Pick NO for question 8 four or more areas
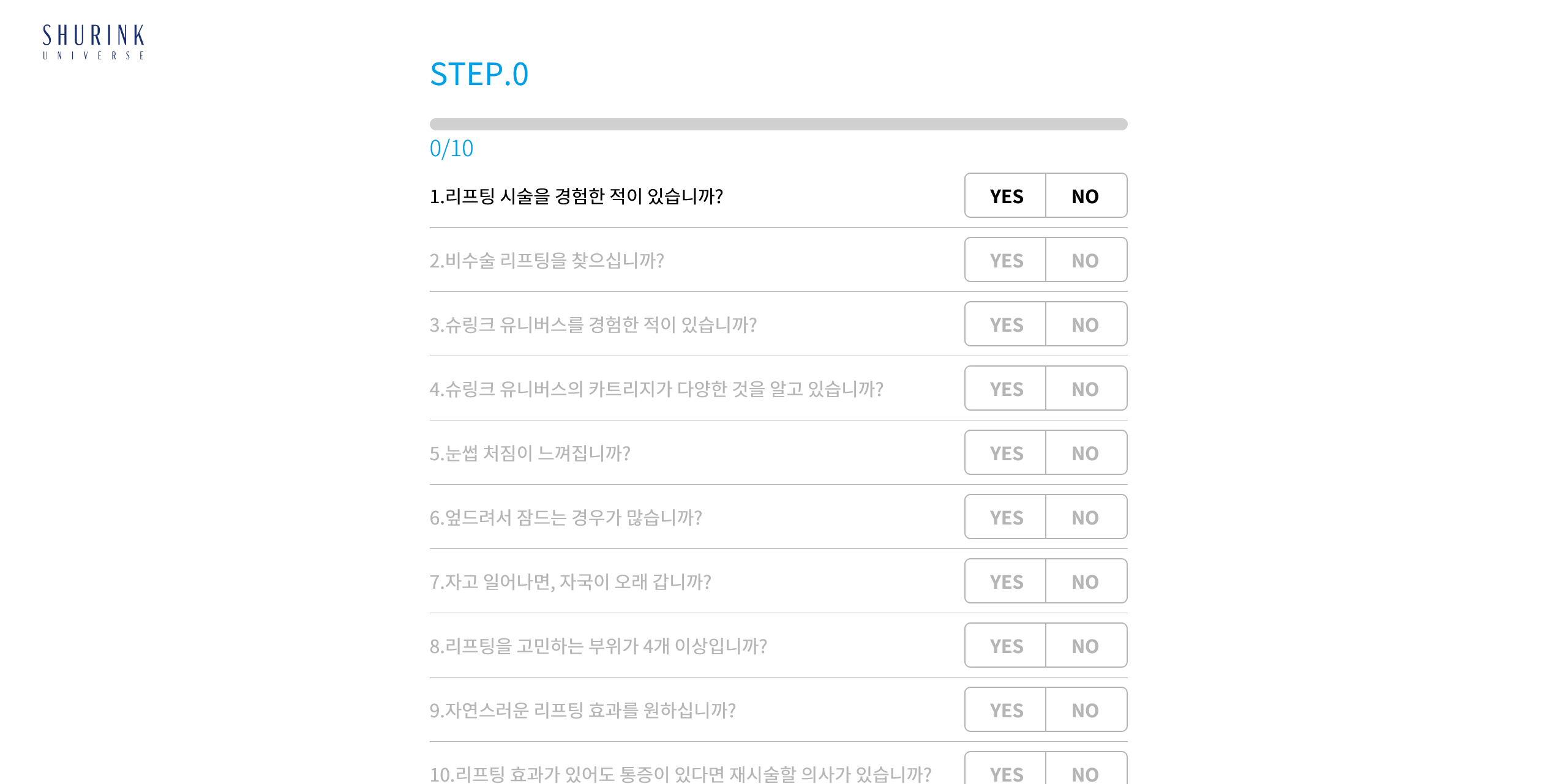 point(1086,646)
